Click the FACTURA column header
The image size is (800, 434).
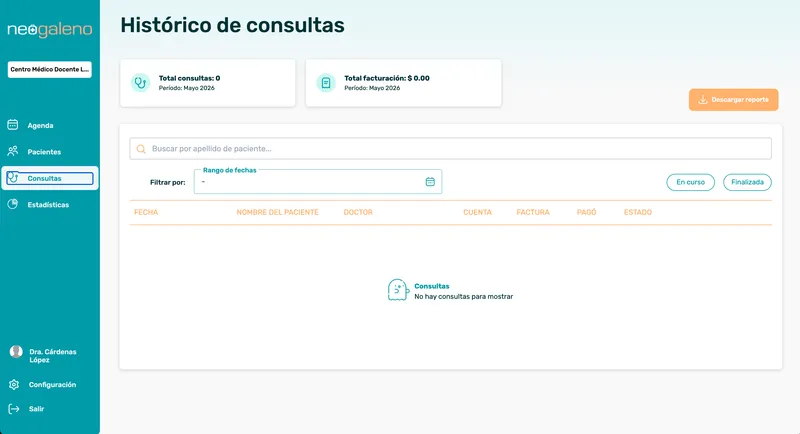533,212
